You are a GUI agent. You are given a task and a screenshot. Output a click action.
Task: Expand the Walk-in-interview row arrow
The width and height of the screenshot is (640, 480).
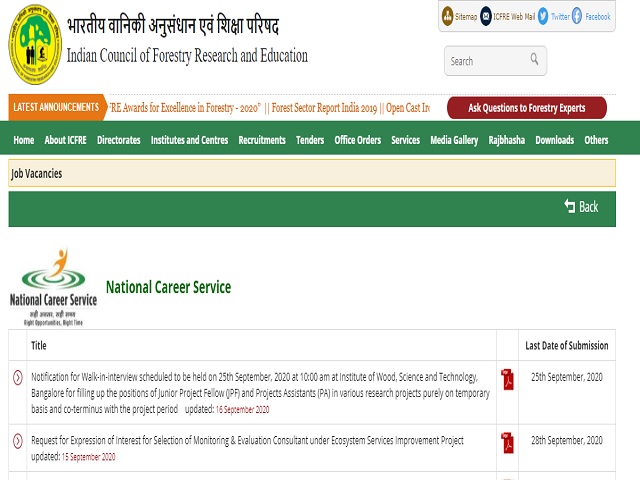pyautogui.click(x=18, y=377)
